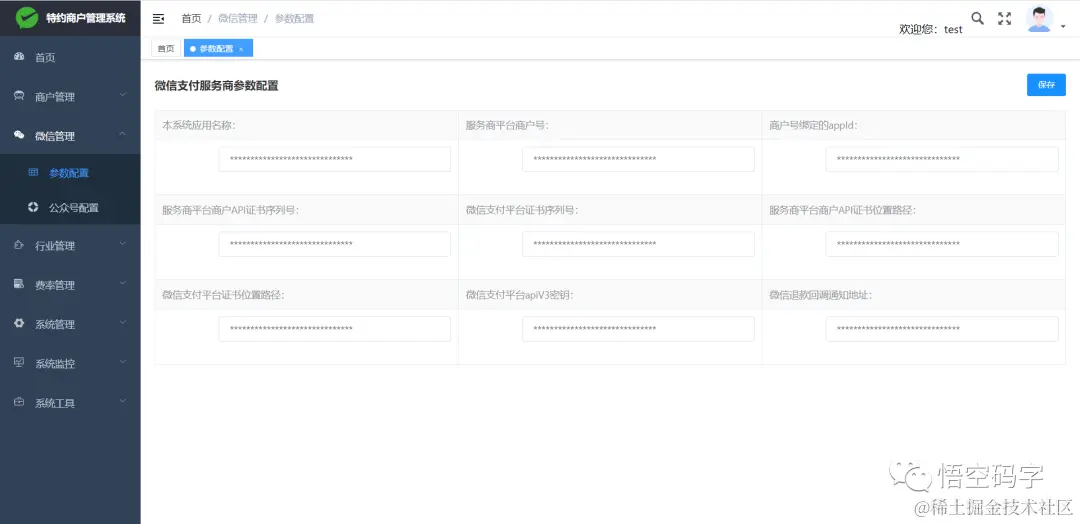Expand the 商户管理 menu arrow
This screenshot has height=524, width=1080.
click(x=123, y=94)
